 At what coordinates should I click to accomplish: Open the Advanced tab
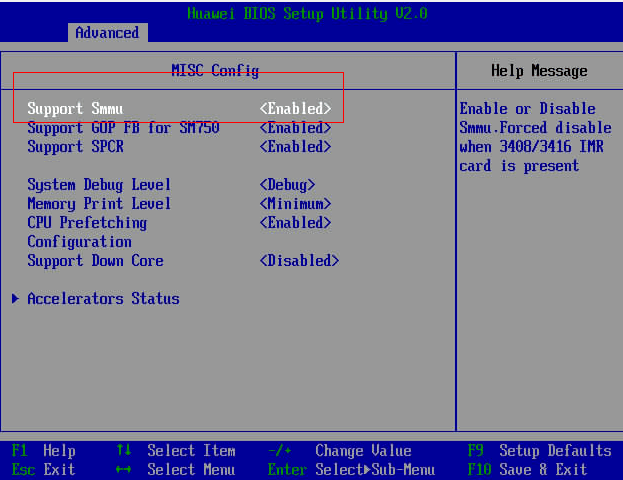click(108, 33)
